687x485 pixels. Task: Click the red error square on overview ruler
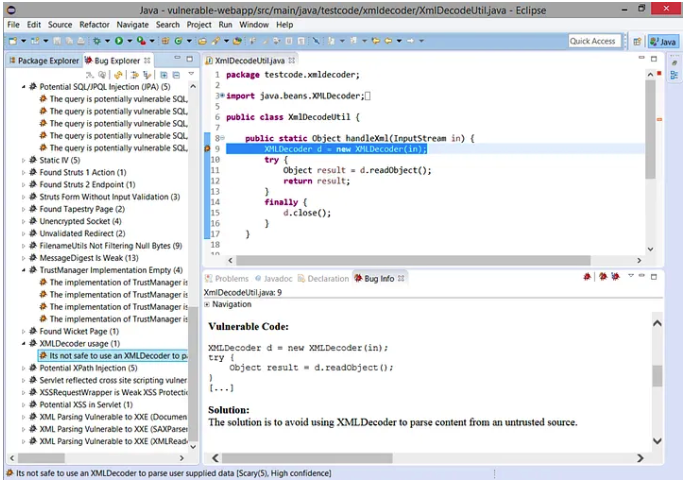click(659, 73)
